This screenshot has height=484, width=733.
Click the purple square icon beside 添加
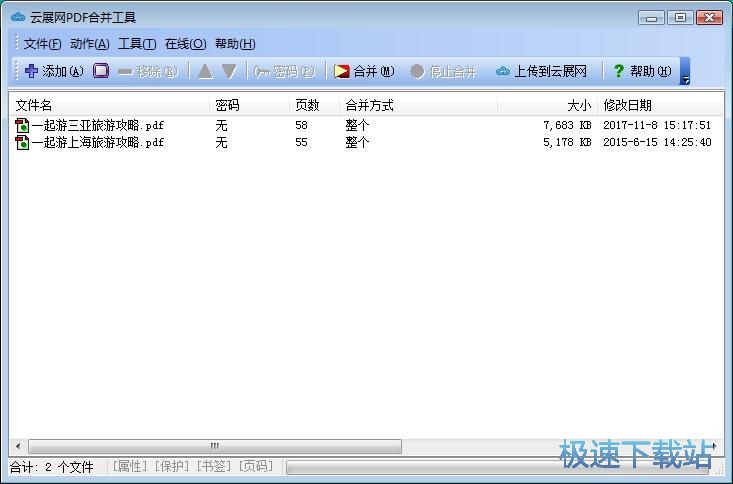coord(101,71)
